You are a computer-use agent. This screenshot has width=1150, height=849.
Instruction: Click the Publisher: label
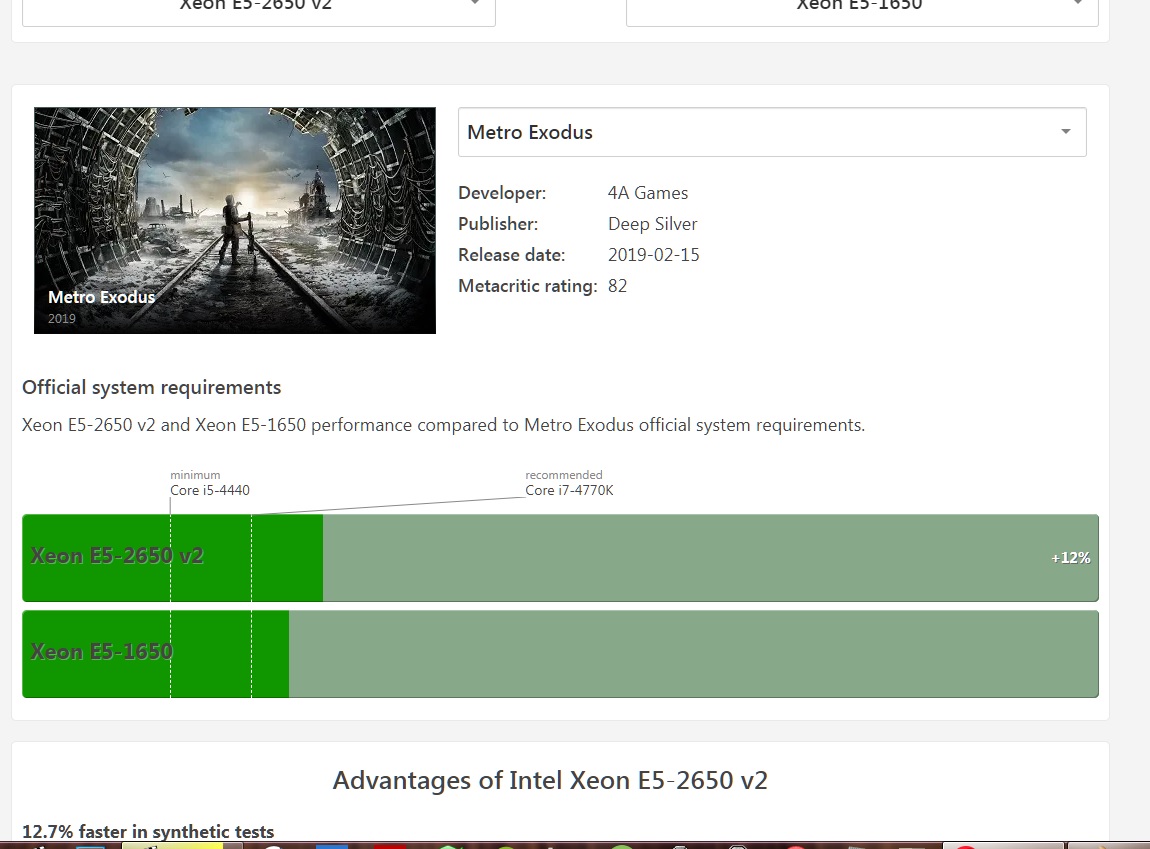pos(498,224)
